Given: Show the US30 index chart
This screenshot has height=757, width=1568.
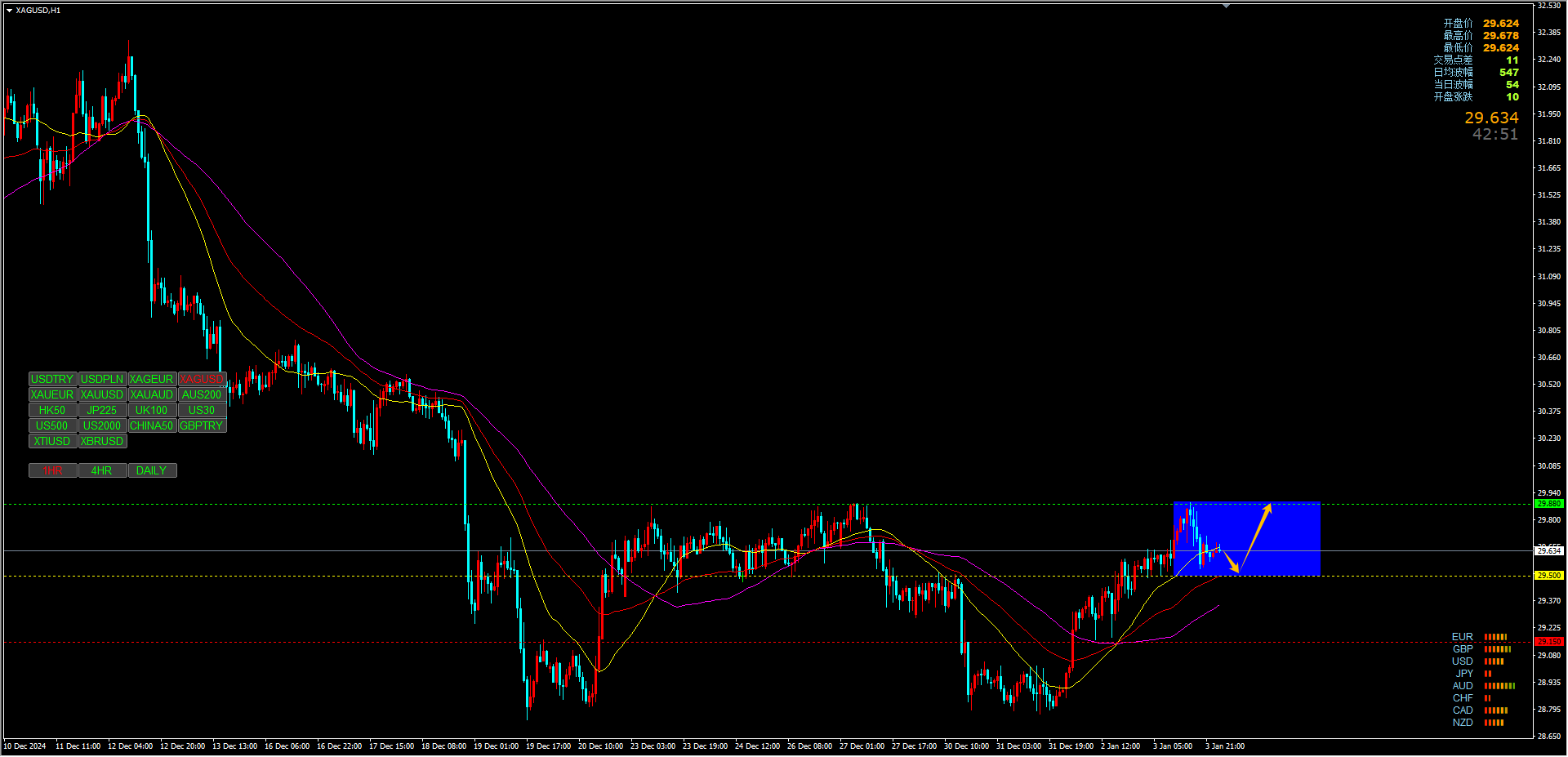Looking at the screenshot, I should click(202, 410).
